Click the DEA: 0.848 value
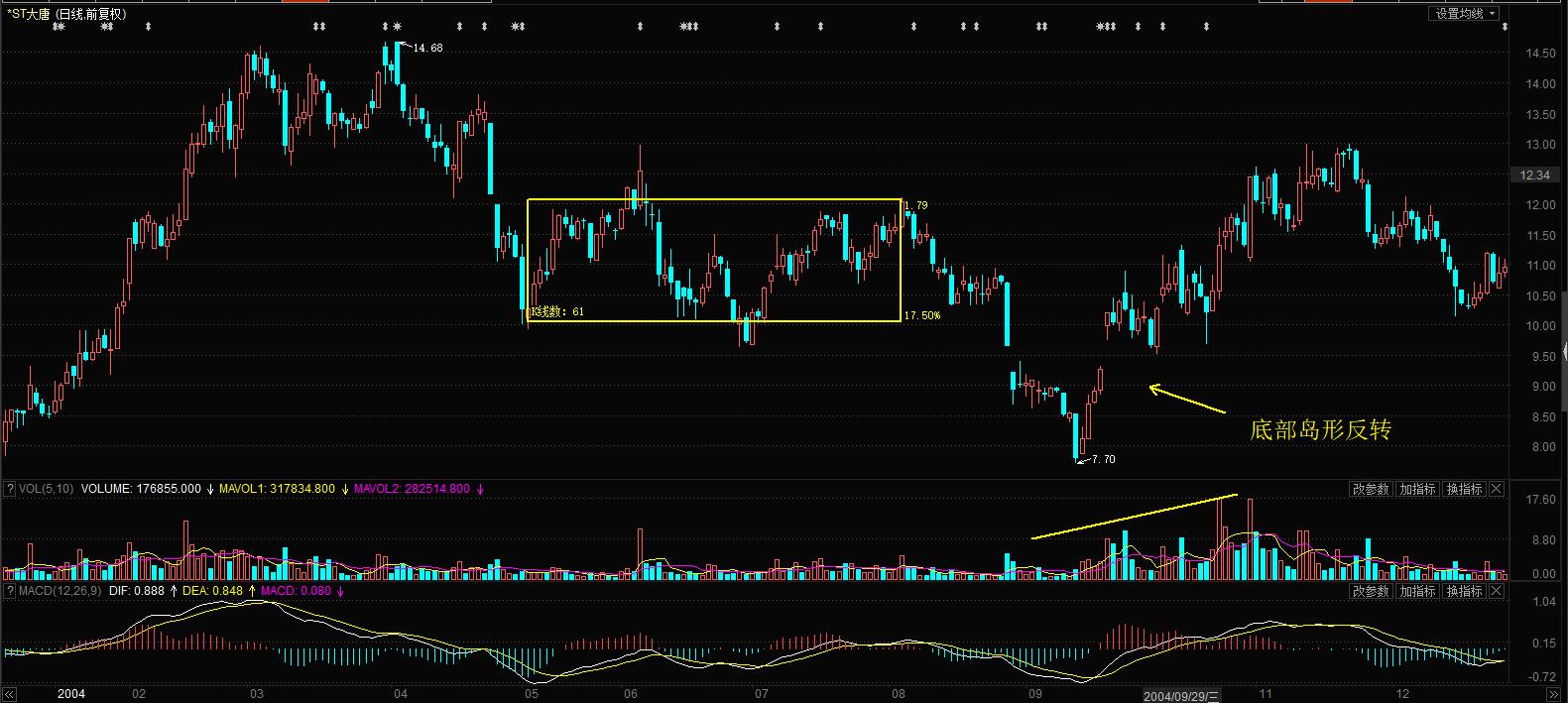 pos(212,591)
